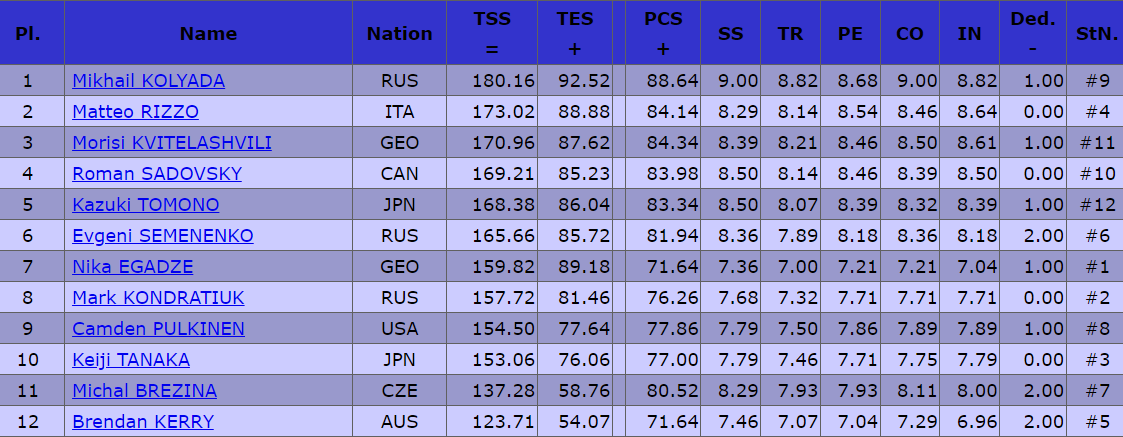Viewport: 1123px width, 437px height.
Task: Click Morisi KVITELASHVILI name link
Action: click(172, 143)
